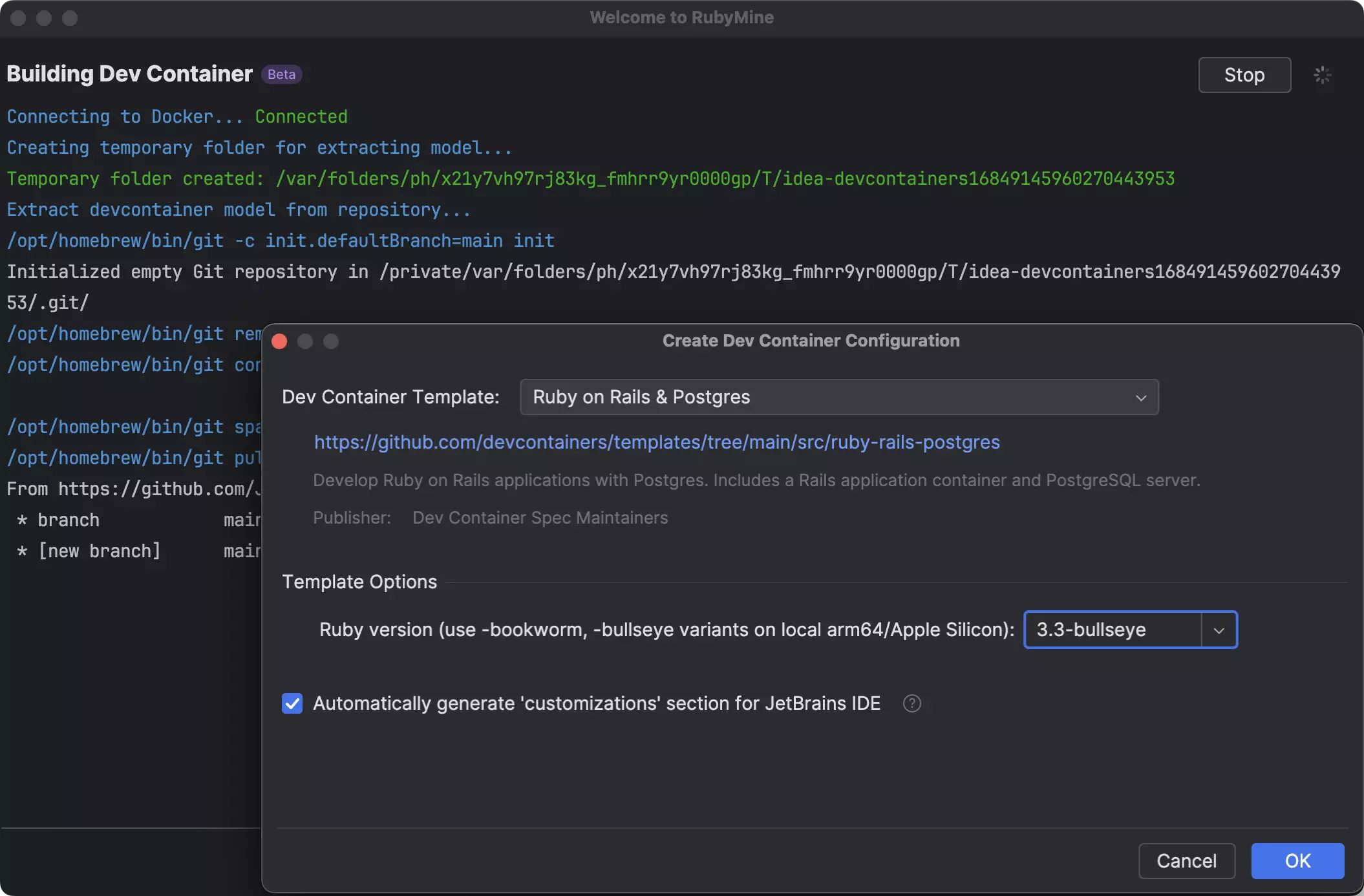Viewport: 1364px width, 896px height.
Task: Click the Welcome to RubyMine window minimize button
Action: click(x=44, y=18)
